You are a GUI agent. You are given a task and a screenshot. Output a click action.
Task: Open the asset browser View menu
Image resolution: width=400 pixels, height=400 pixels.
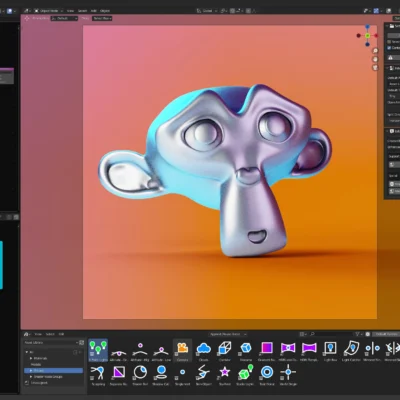[x=38, y=334]
